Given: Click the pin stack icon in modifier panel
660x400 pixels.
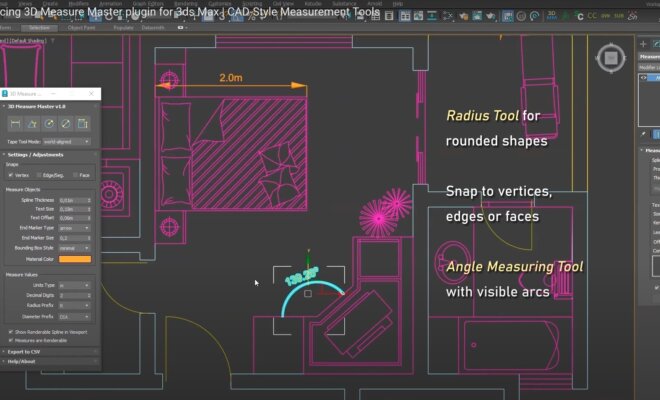Looking at the screenshot, I should coord(644,133).
